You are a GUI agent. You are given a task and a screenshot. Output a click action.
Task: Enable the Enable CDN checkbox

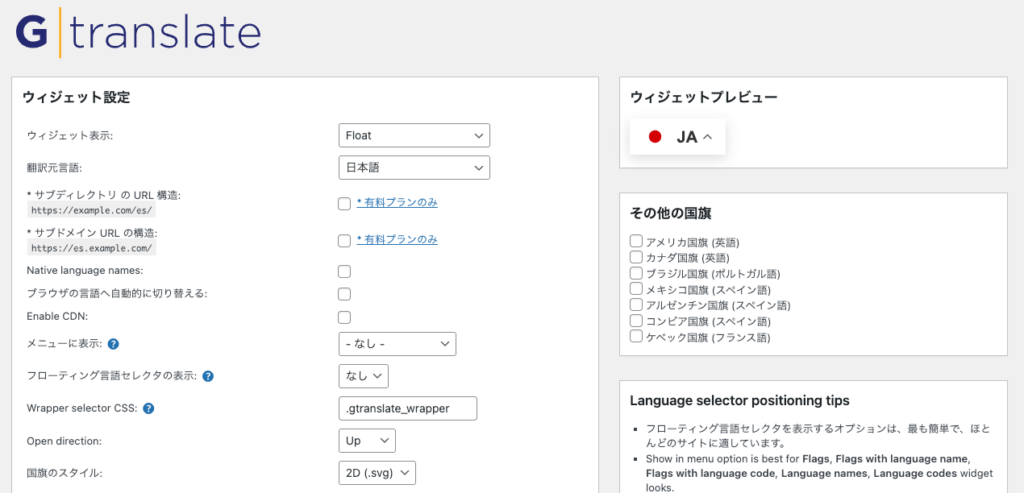344,317
